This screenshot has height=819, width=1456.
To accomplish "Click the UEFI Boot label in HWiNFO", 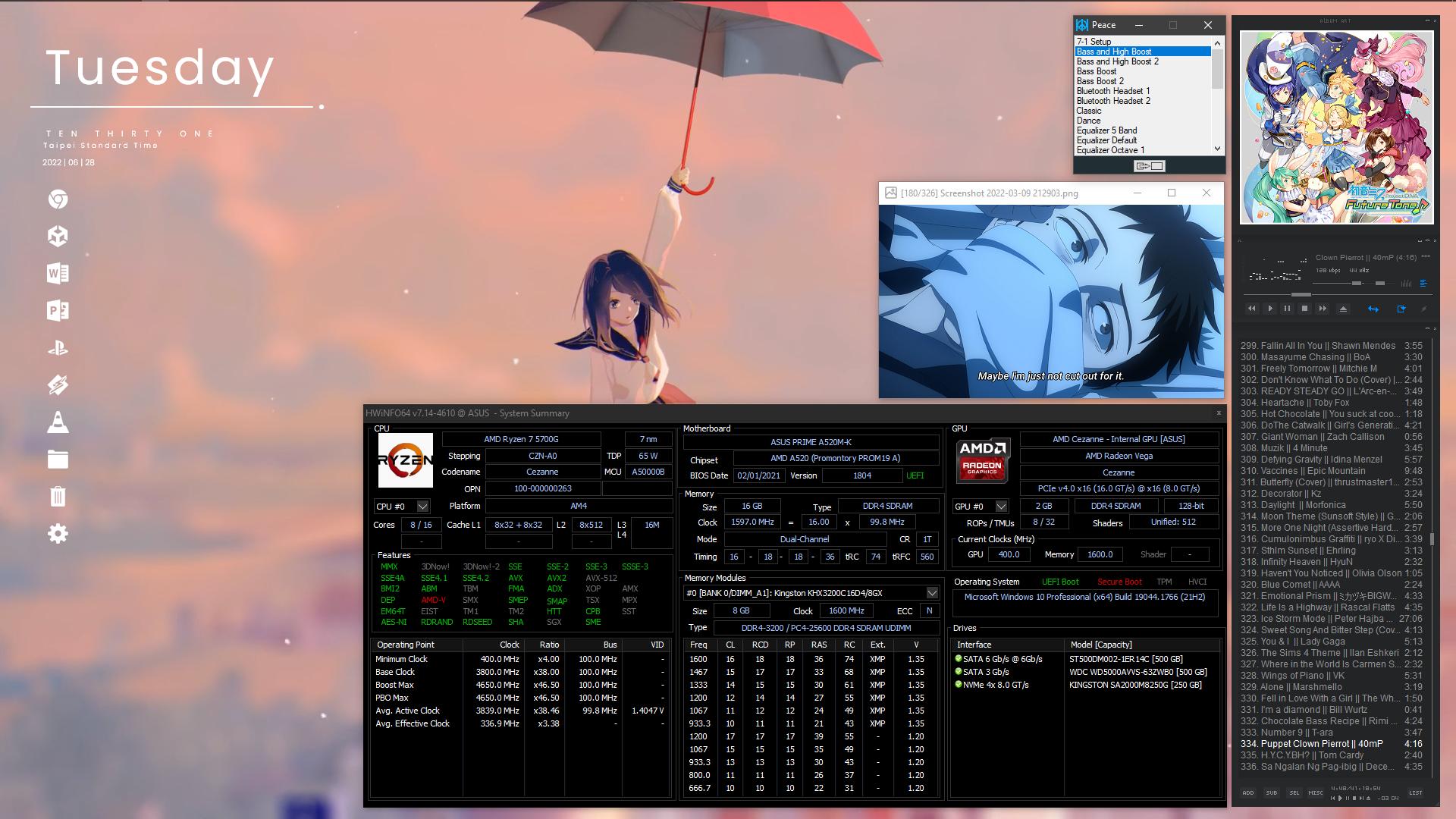I will click(x=1060, y=582).
